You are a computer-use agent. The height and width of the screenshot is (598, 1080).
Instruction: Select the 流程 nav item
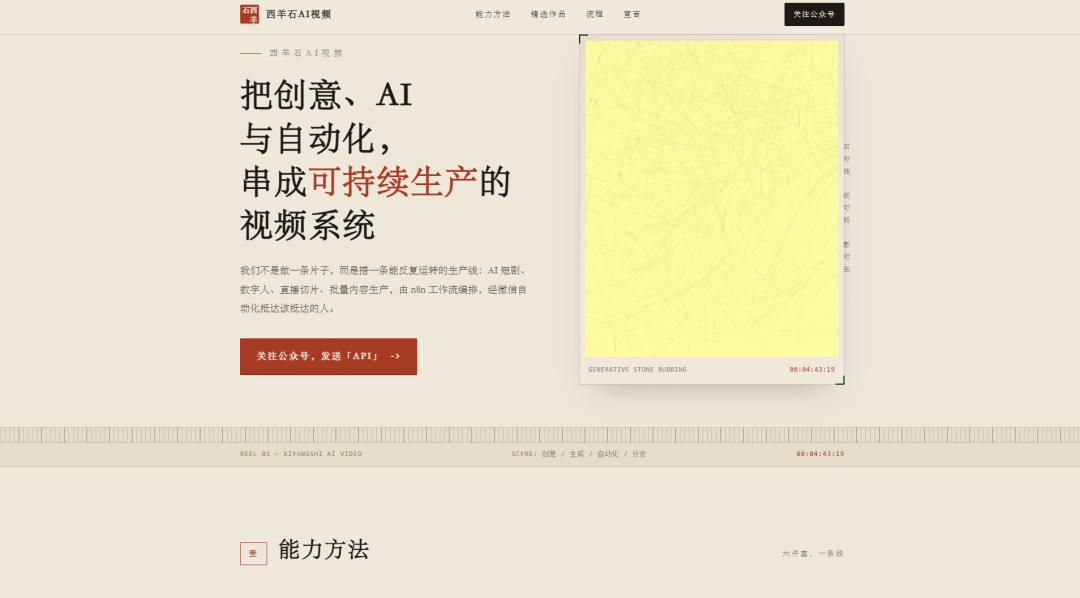pyautogui.click(x=594, y=14)
